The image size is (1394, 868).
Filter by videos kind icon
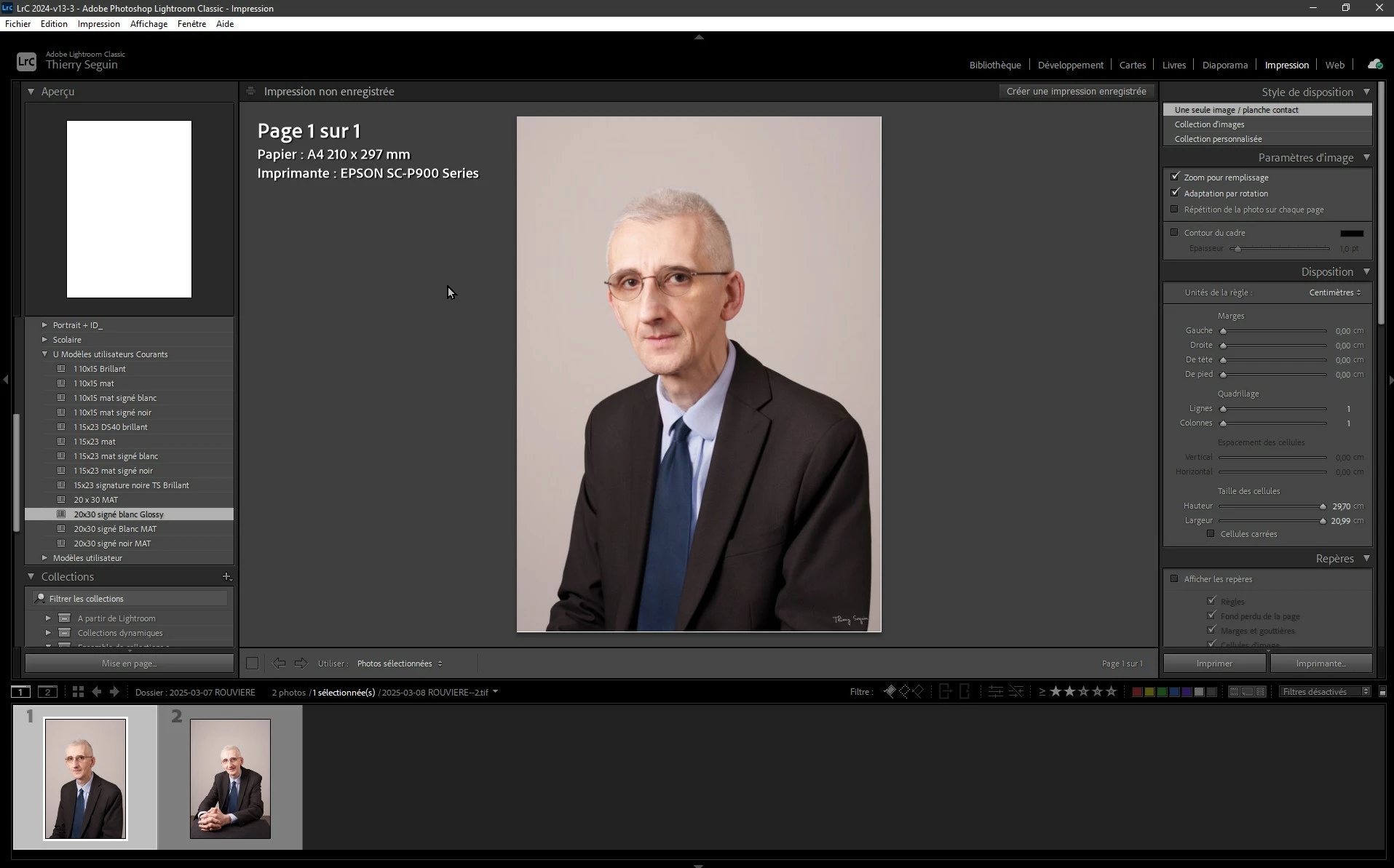pos(1260,692)
